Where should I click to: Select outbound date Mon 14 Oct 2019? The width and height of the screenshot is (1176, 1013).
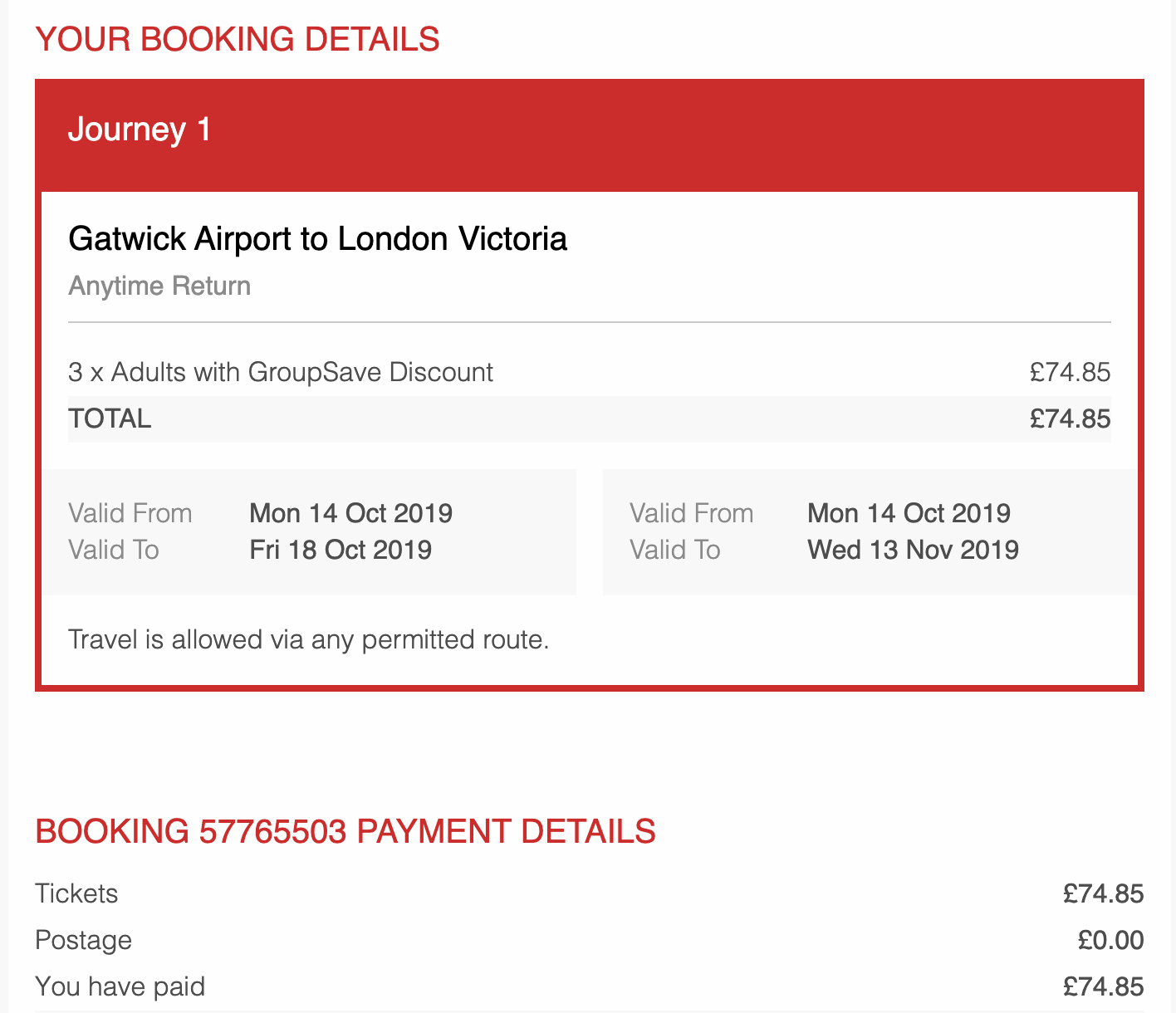click(350, 513)
